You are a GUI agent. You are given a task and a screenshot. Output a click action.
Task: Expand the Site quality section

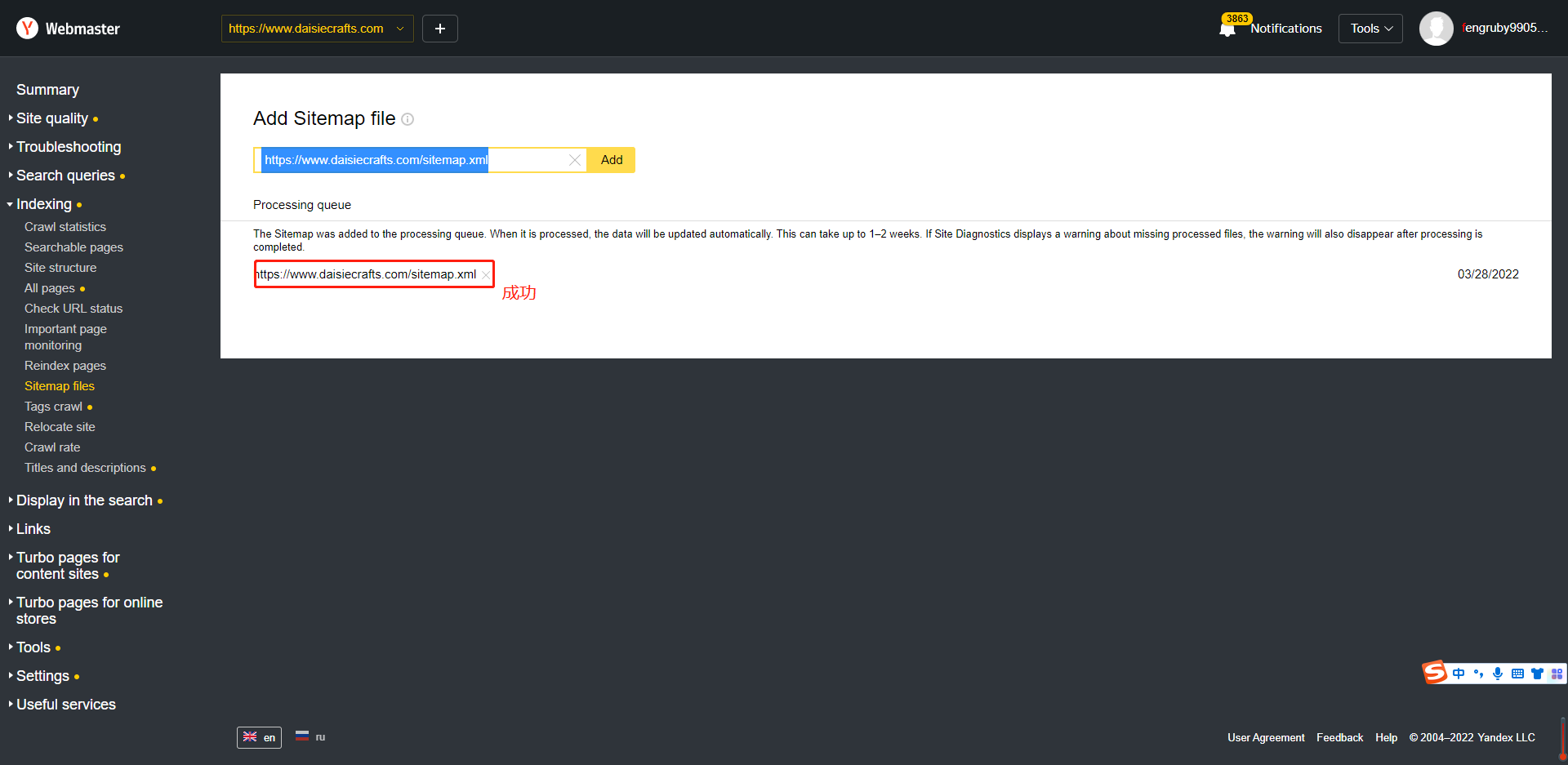[52, 118]
